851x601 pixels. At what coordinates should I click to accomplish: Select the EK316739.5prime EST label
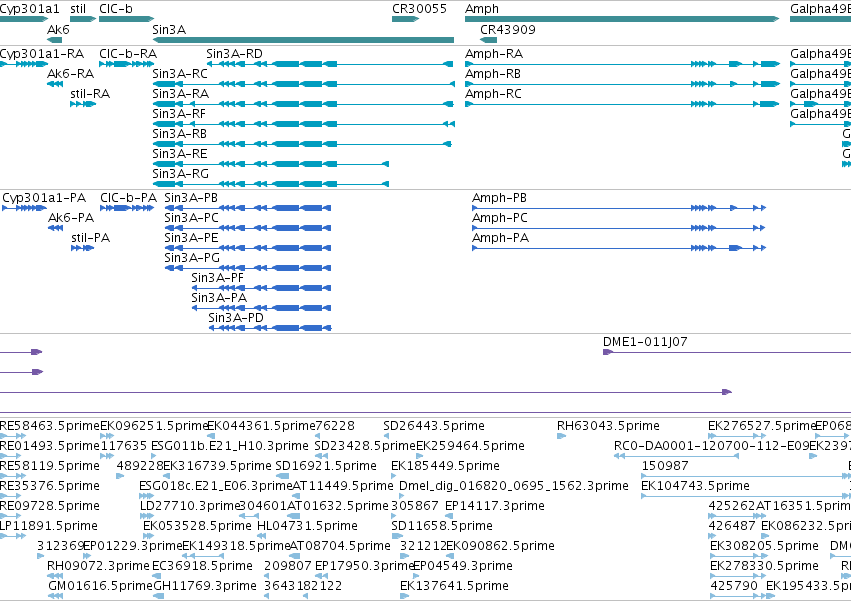click(x=217, y=466)
